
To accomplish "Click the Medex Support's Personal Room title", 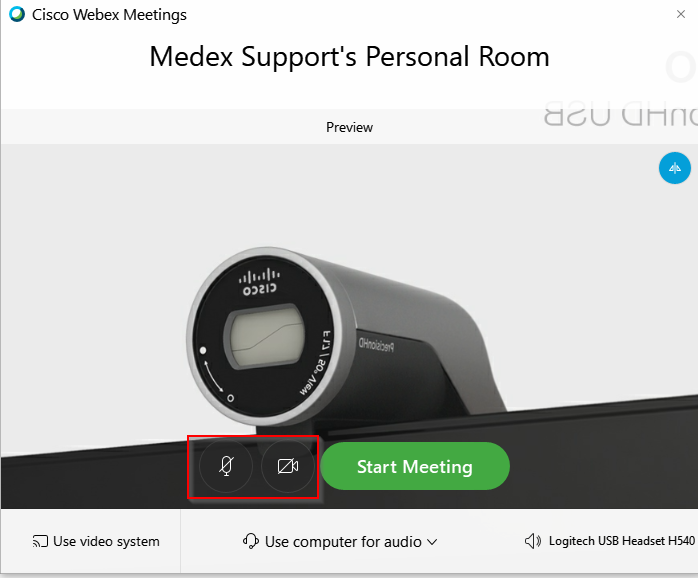I will click(x=349, y=57).
